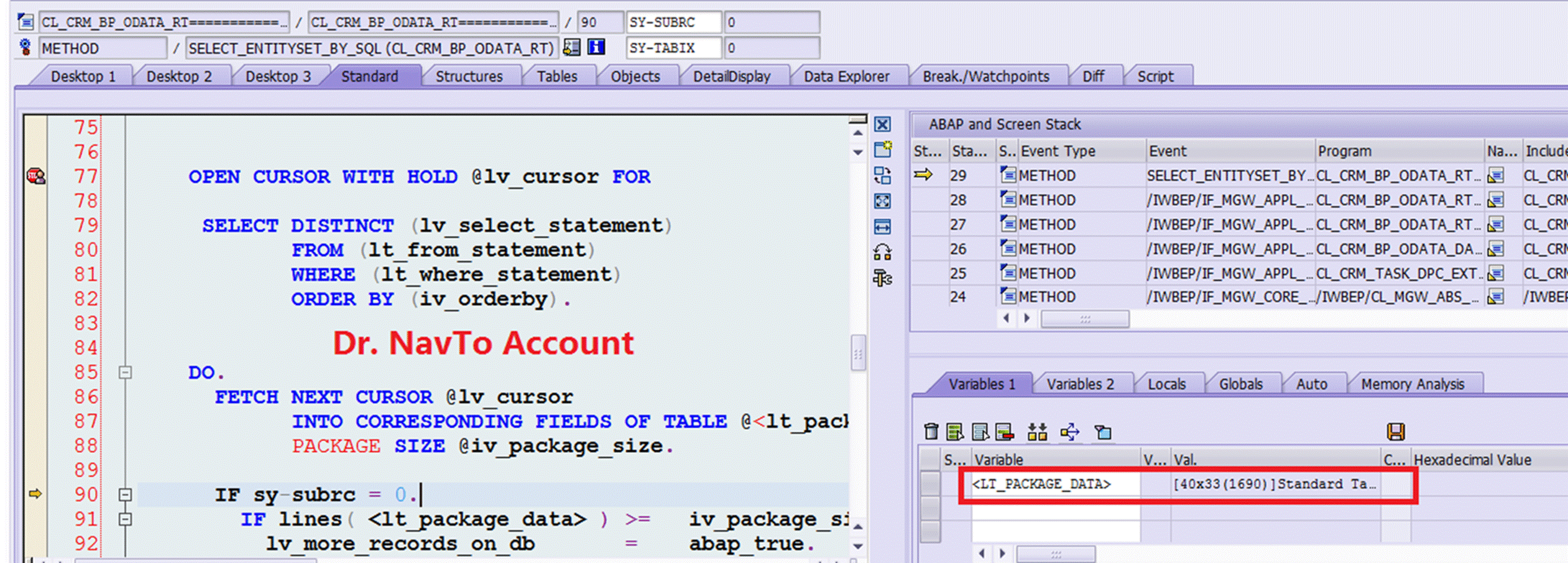
Task: Click the first green list icon in Variables toolbar
Action: 955,431
